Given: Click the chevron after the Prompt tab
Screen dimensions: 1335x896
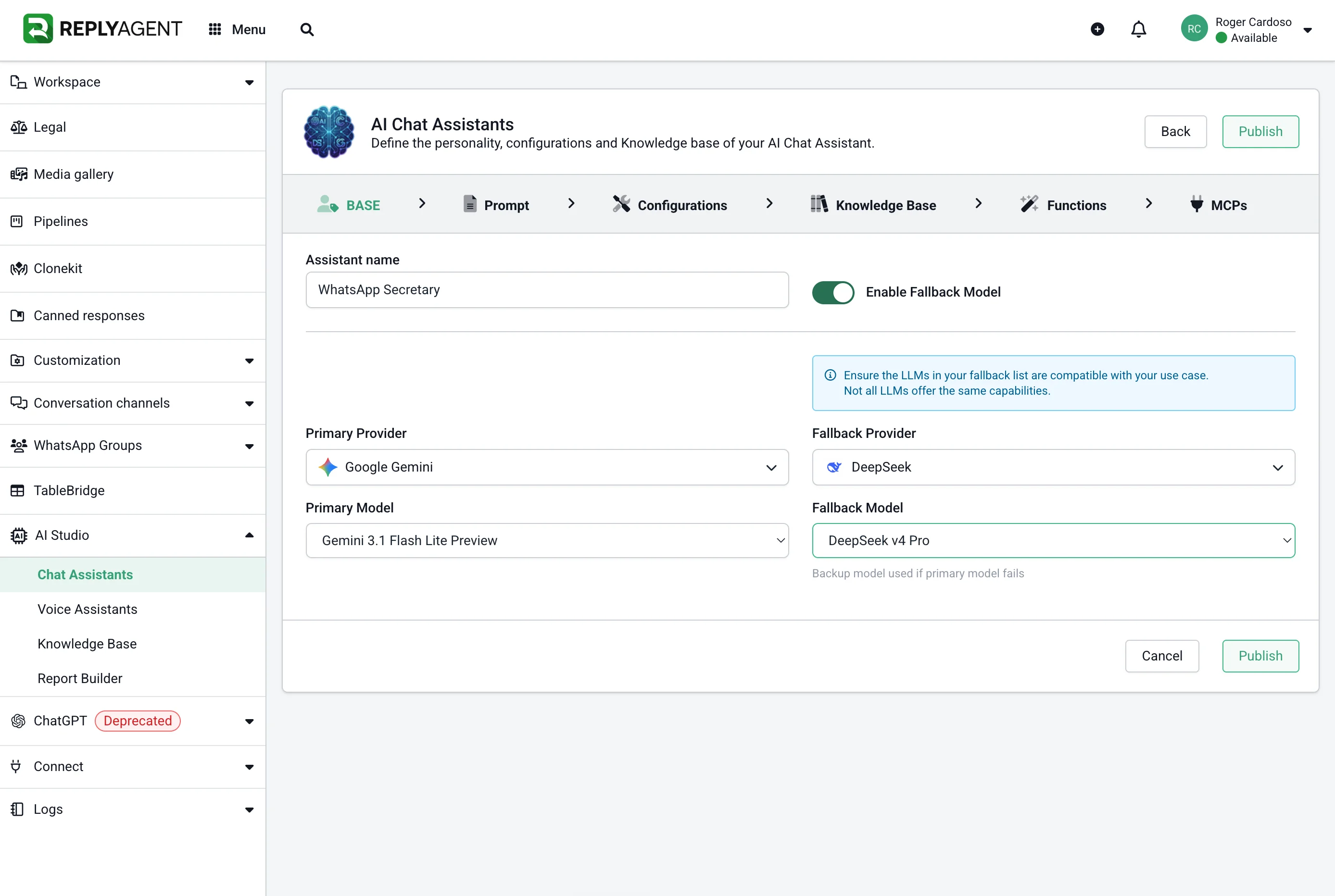Looking at the screenshot, I should [570, 203].
